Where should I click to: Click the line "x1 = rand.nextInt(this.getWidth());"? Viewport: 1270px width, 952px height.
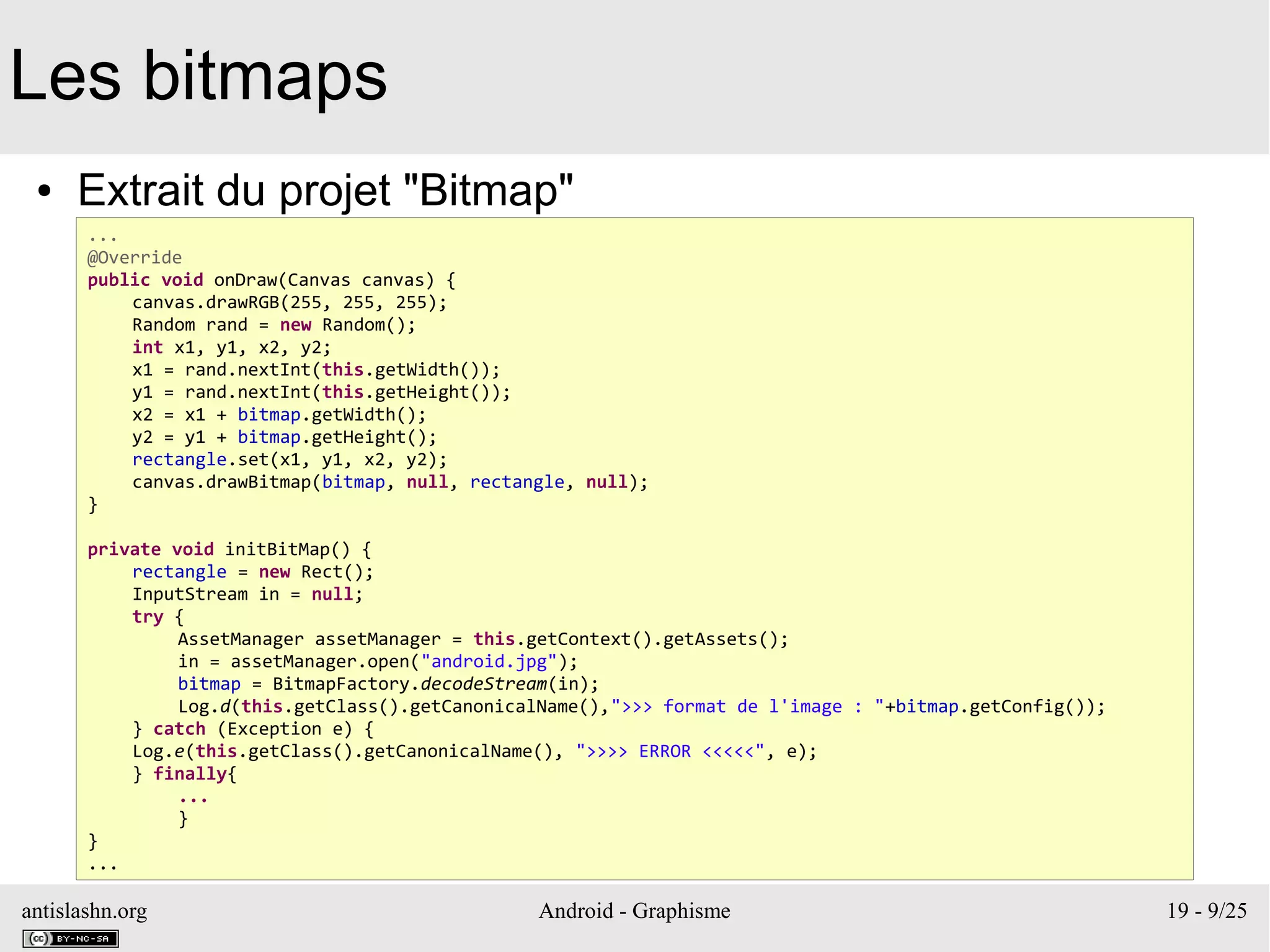click(316, 370)
